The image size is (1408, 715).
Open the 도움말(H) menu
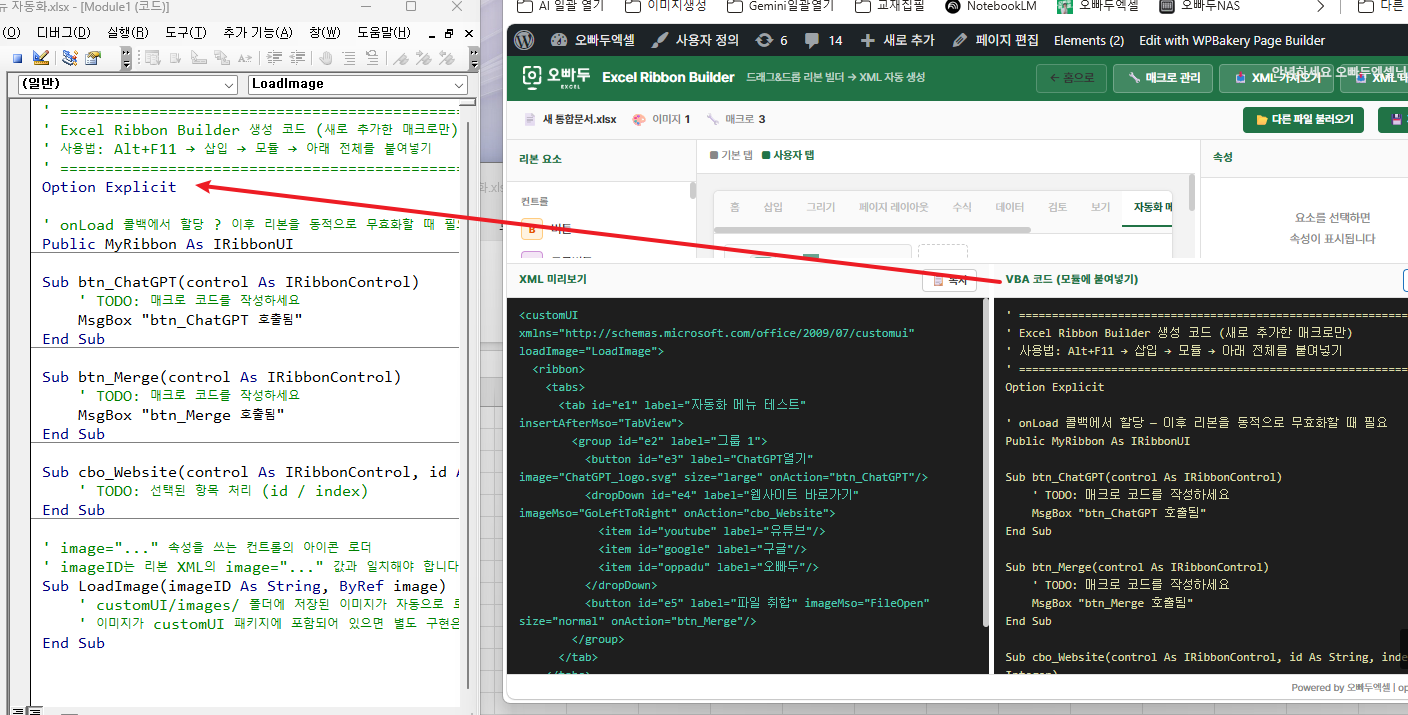coord(383,33)
